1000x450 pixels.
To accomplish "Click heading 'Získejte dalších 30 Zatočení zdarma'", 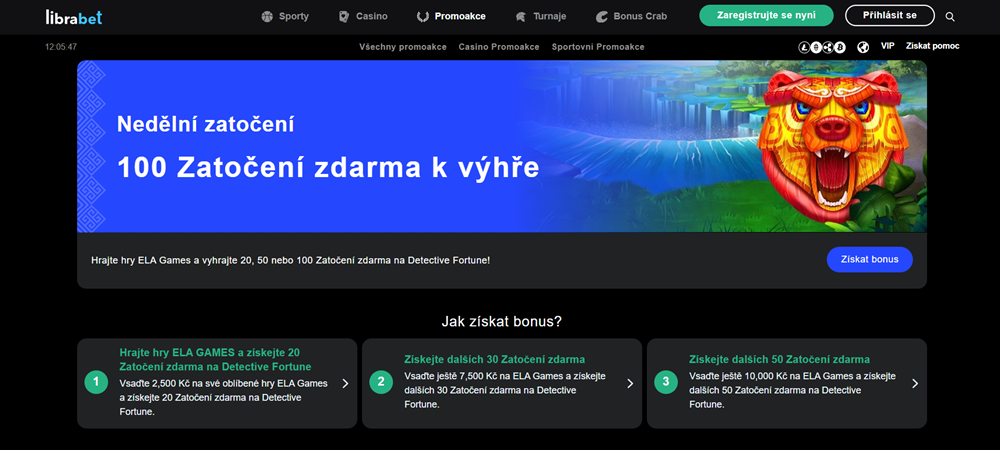I will [x=494, y=359].
